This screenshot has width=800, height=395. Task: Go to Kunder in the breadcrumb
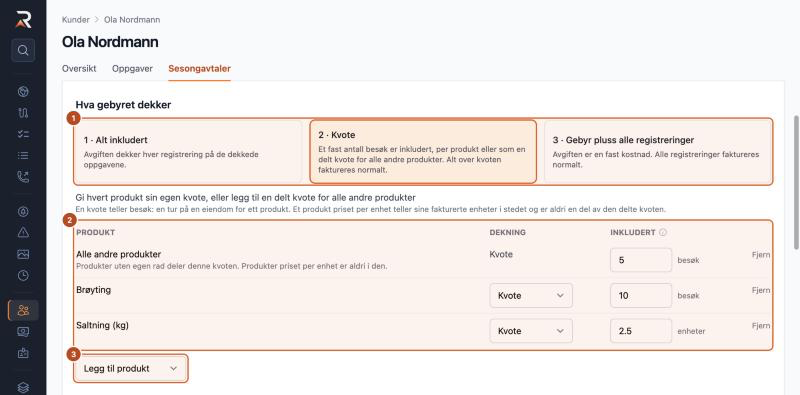pos(76,20)
